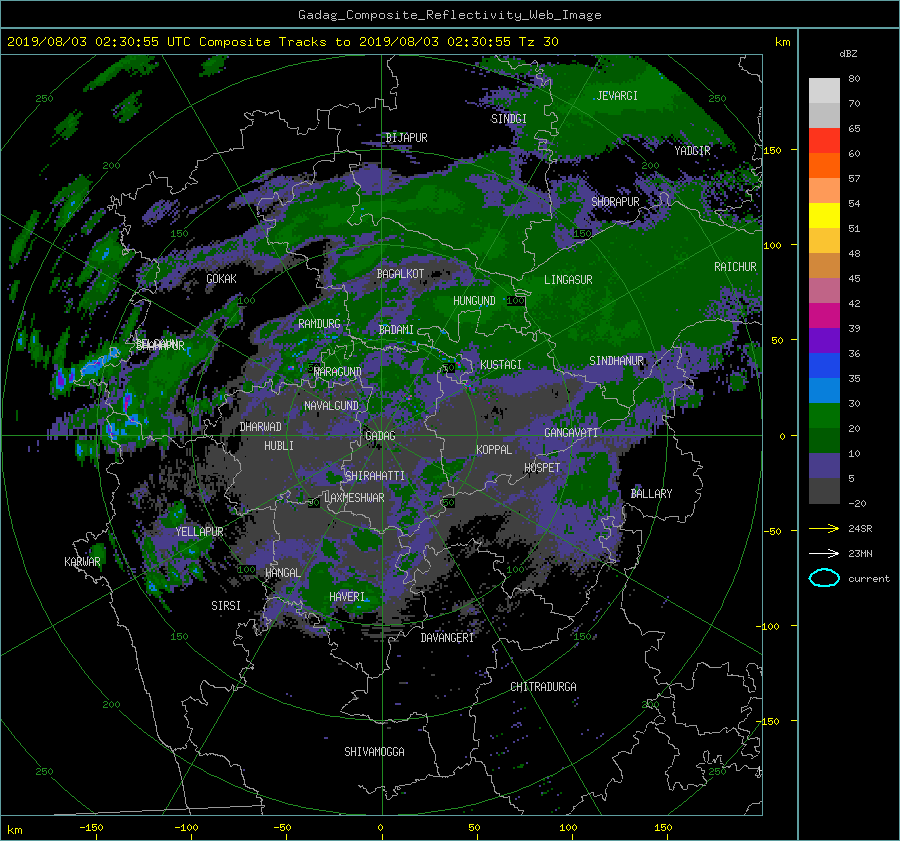Select the red 65-60 dBZ color swatch
Screen dimensions: 900x841
point(824,141)
